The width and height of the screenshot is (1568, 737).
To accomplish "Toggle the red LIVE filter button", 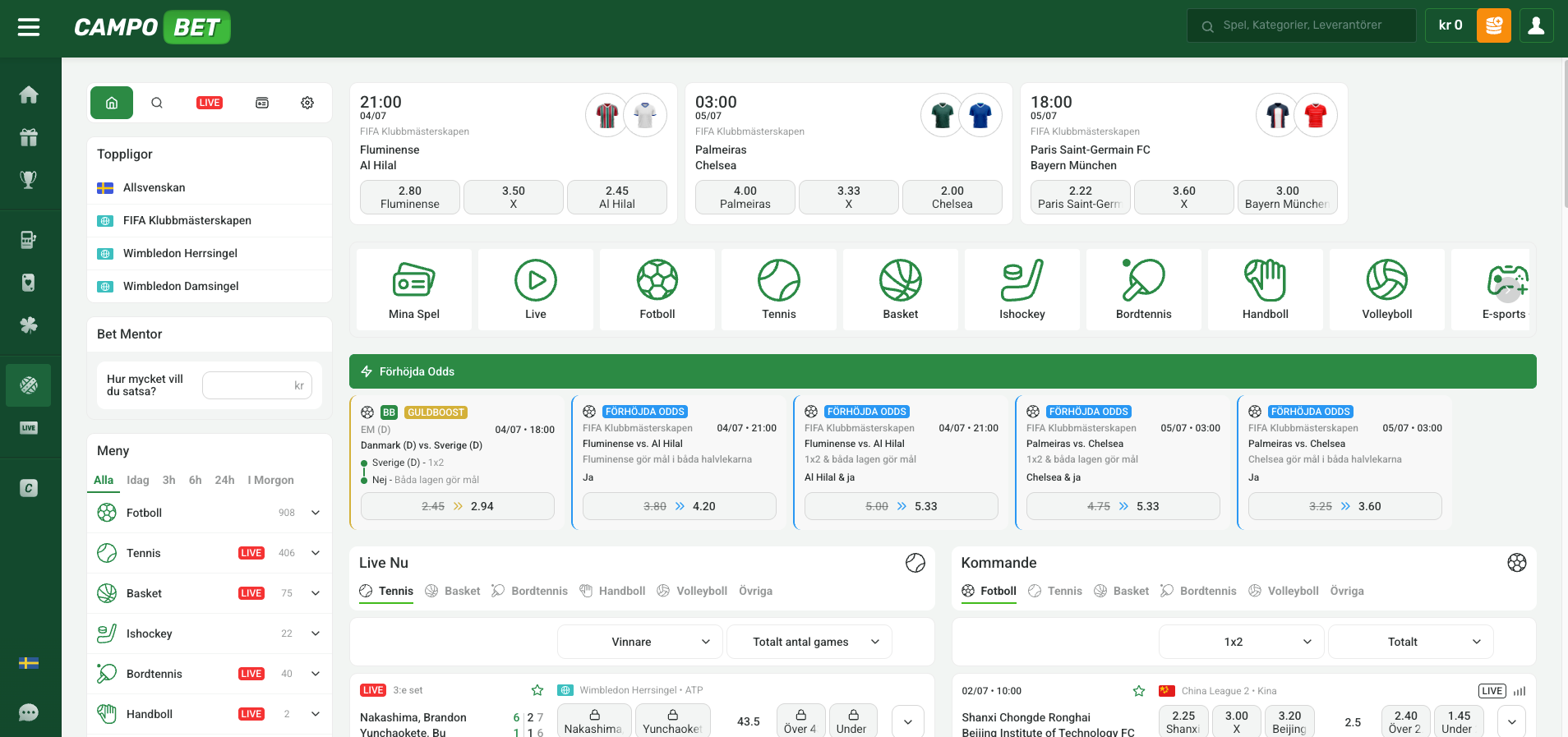I will pyautogui.click(x=210, y=103).
